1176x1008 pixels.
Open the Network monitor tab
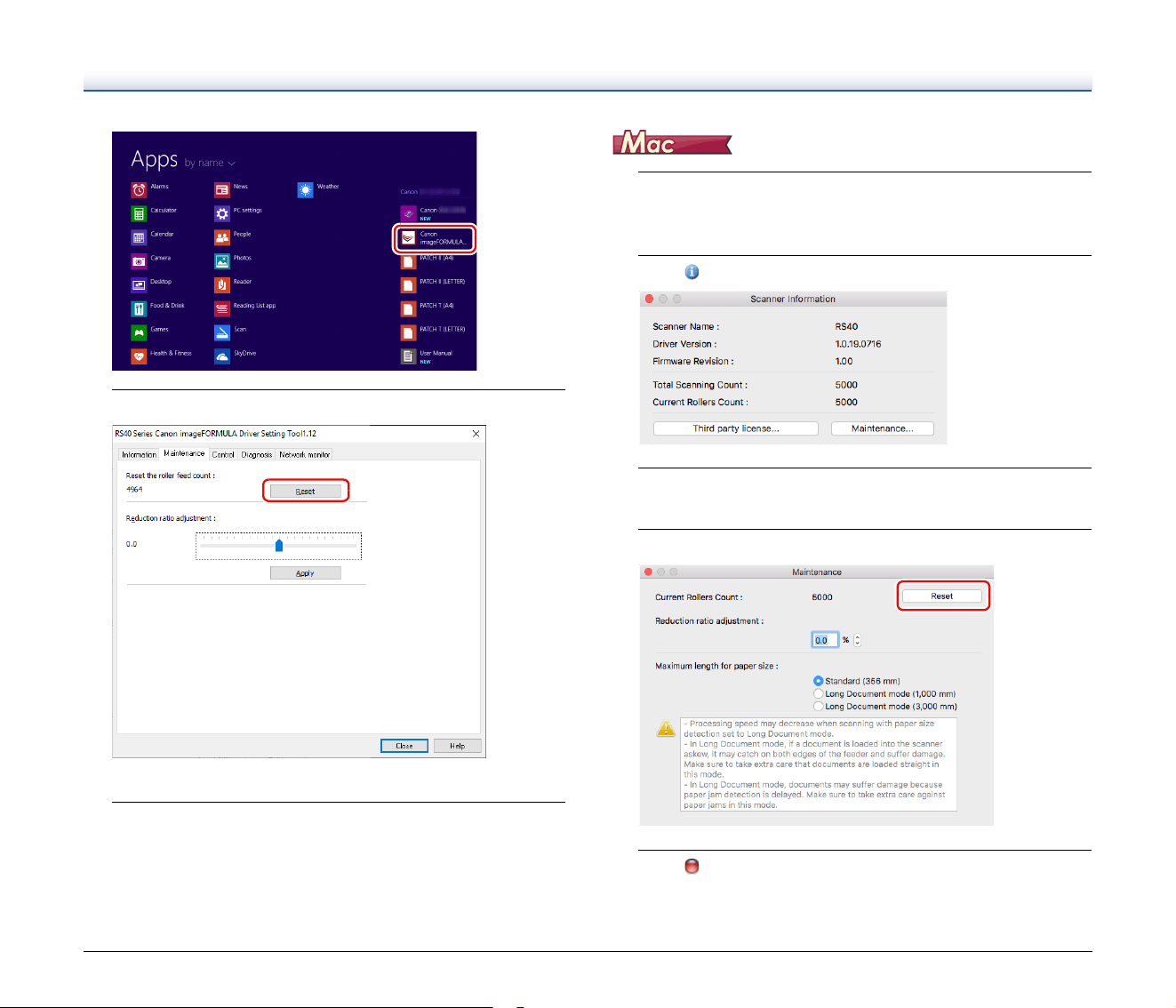305,454
